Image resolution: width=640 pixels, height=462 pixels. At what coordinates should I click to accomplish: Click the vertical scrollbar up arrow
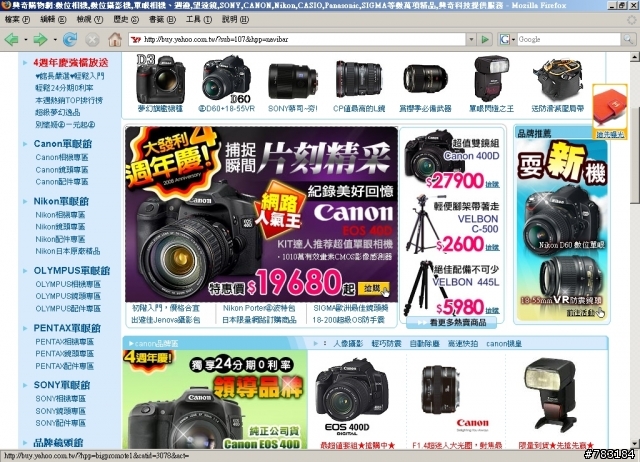(635, 57)
